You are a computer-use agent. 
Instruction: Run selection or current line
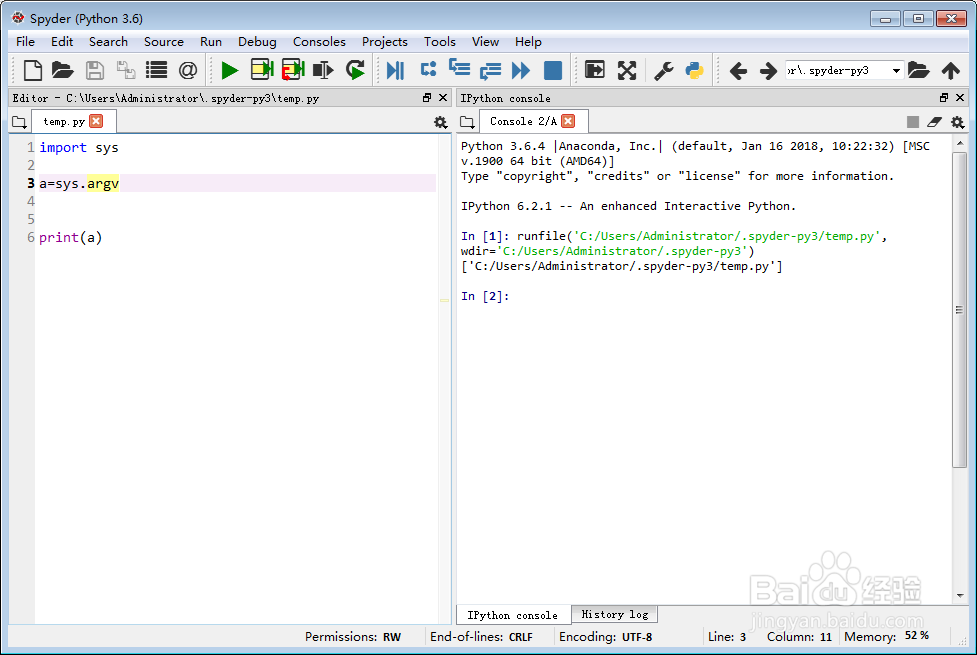pos(323,70)
